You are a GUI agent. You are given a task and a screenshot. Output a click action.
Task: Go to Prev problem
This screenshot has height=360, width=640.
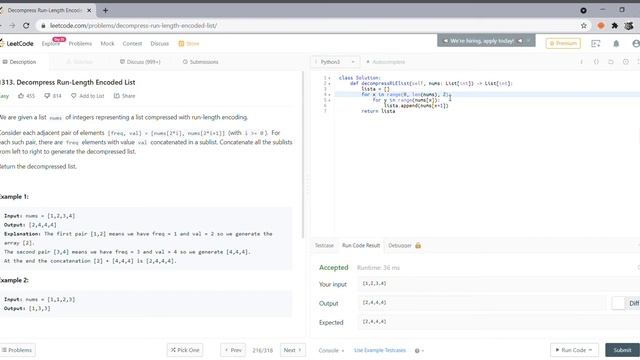233,350
